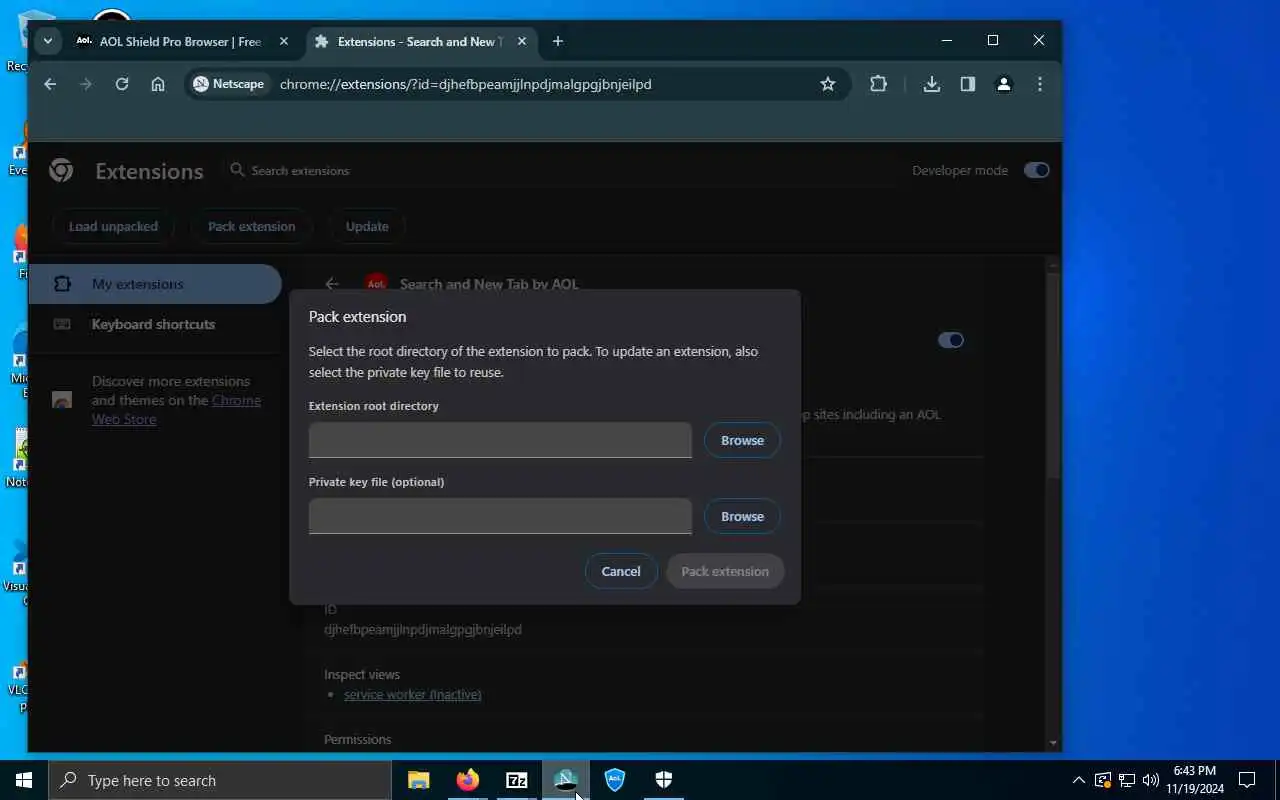The height and width of the screenshot is (800, 1280).
Task: Open the browser three-dot menu
Action: (x=1040, y=84)
